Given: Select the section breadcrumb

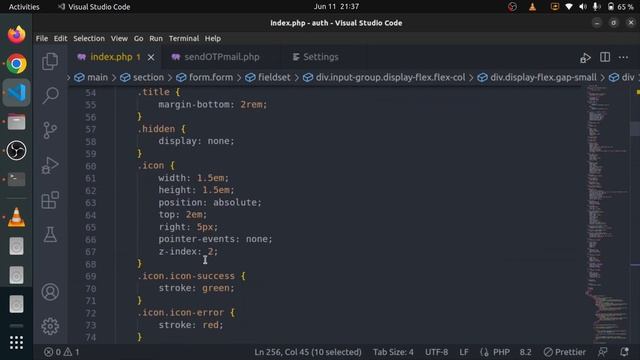Looking at the screenshot, I should (x=142, y=77).
